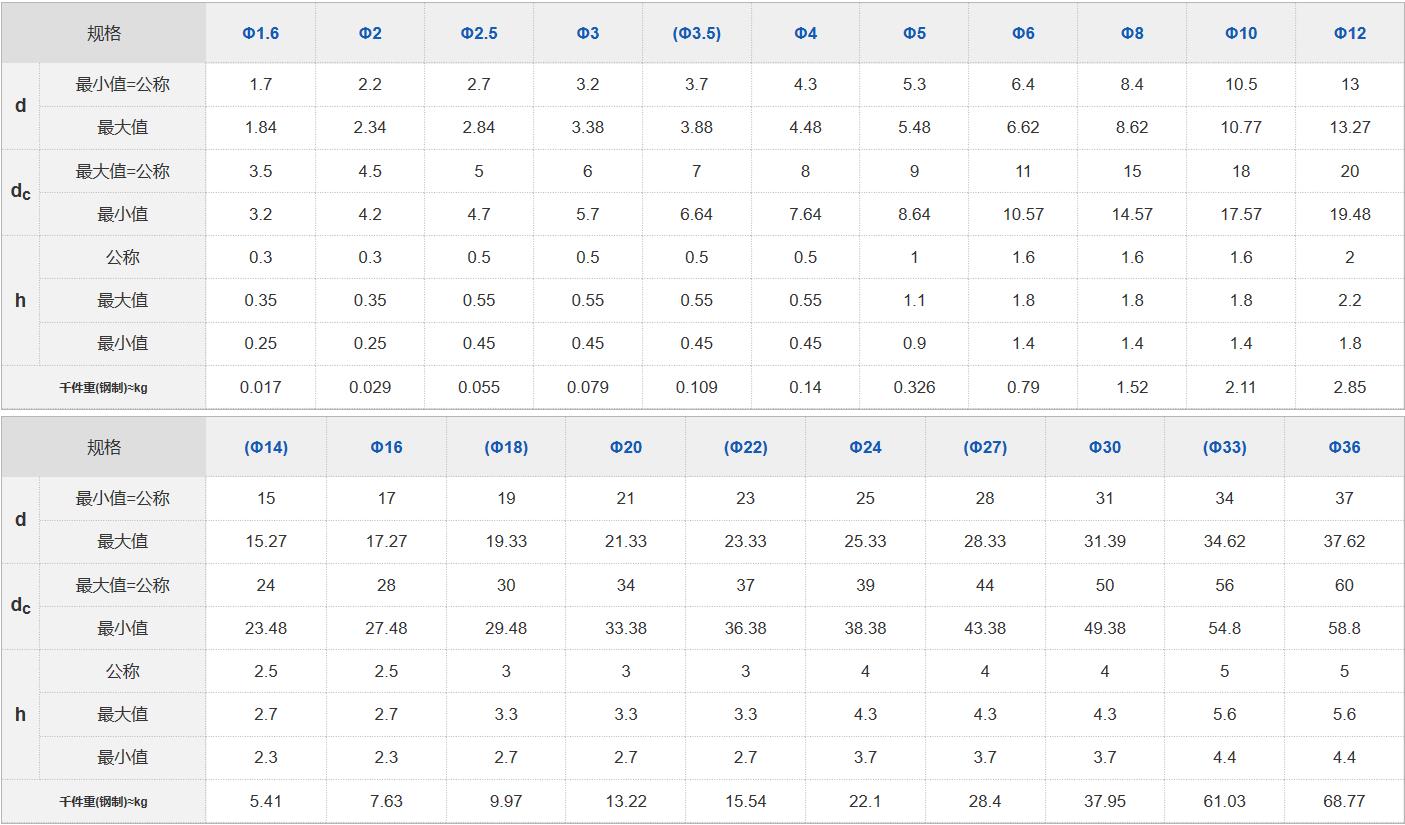This screenshot has height=825, width=1405.
Task: Click the Φ36 header link
Action: (x=1344, y=447)
